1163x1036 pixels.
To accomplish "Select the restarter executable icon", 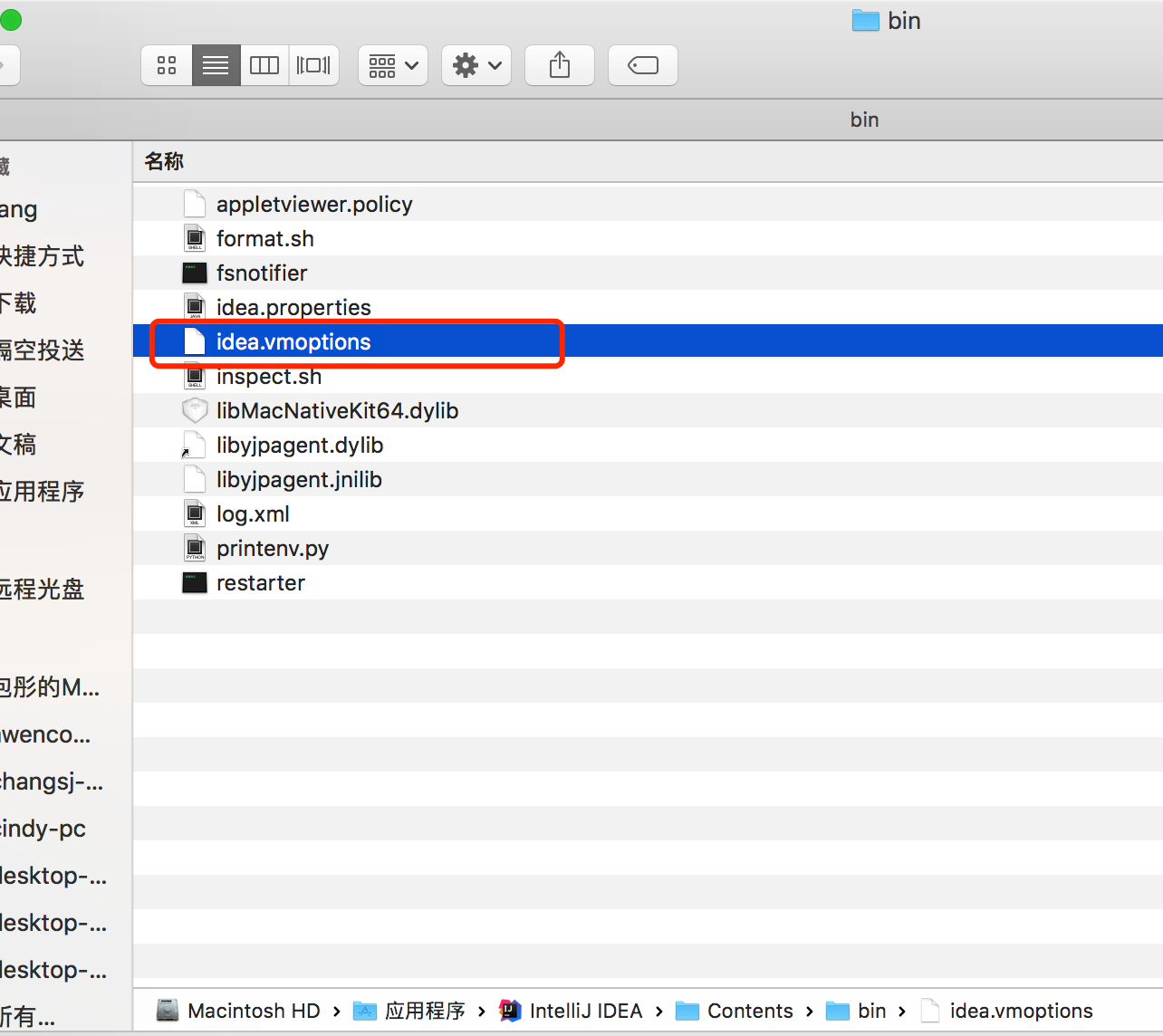I will pyautogui.click(x=195, y=582).
